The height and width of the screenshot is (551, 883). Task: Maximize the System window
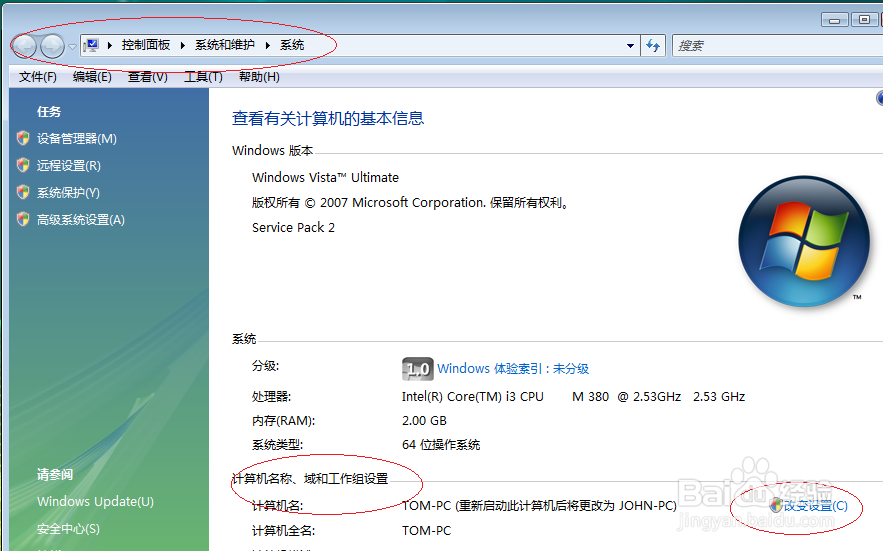click(x=864, y=20)
